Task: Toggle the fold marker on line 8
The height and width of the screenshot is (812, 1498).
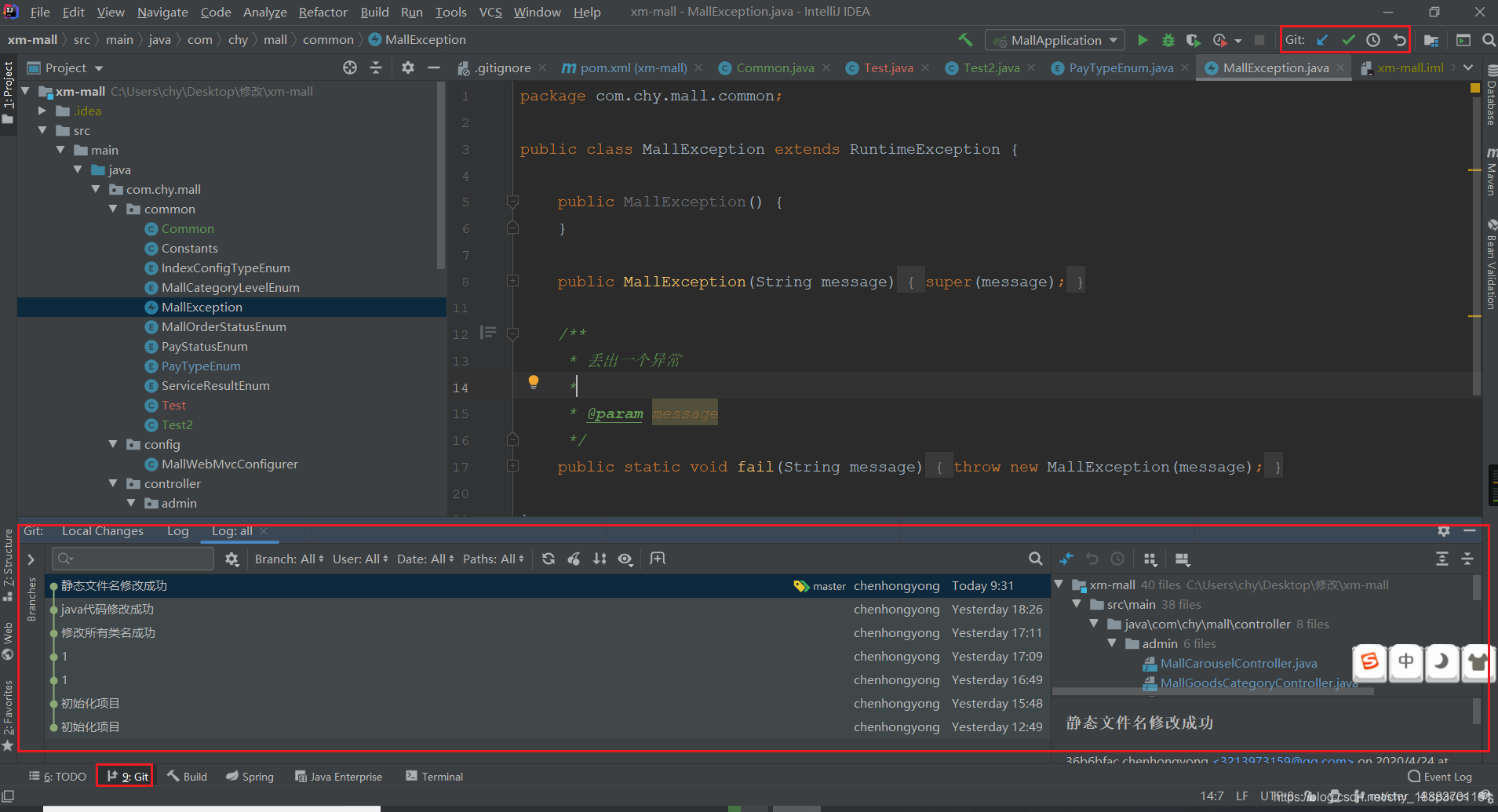Action: pos(513,281)
